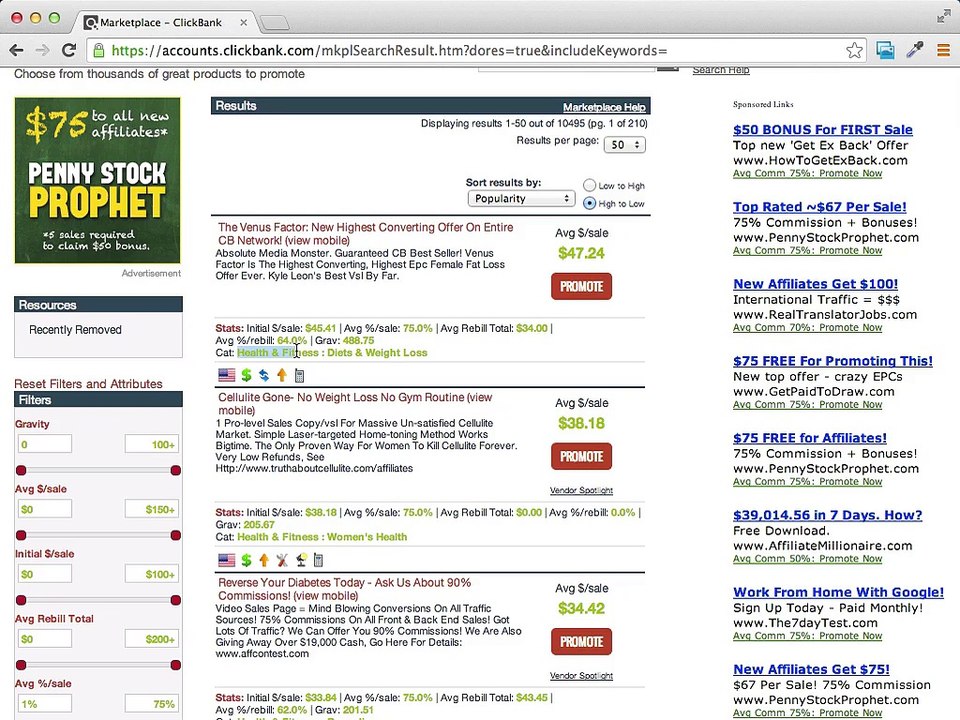Click the green SSL padlock icon
960x720 pixels.
[x=99, y=50]
